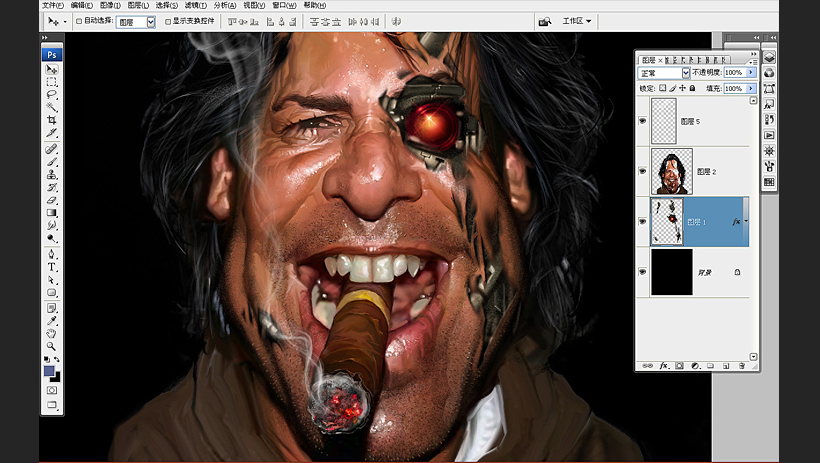The width and height of the screenshot is (820, 463).
Task: Toggle lock position icon
Action: click(x=682, y=88)
